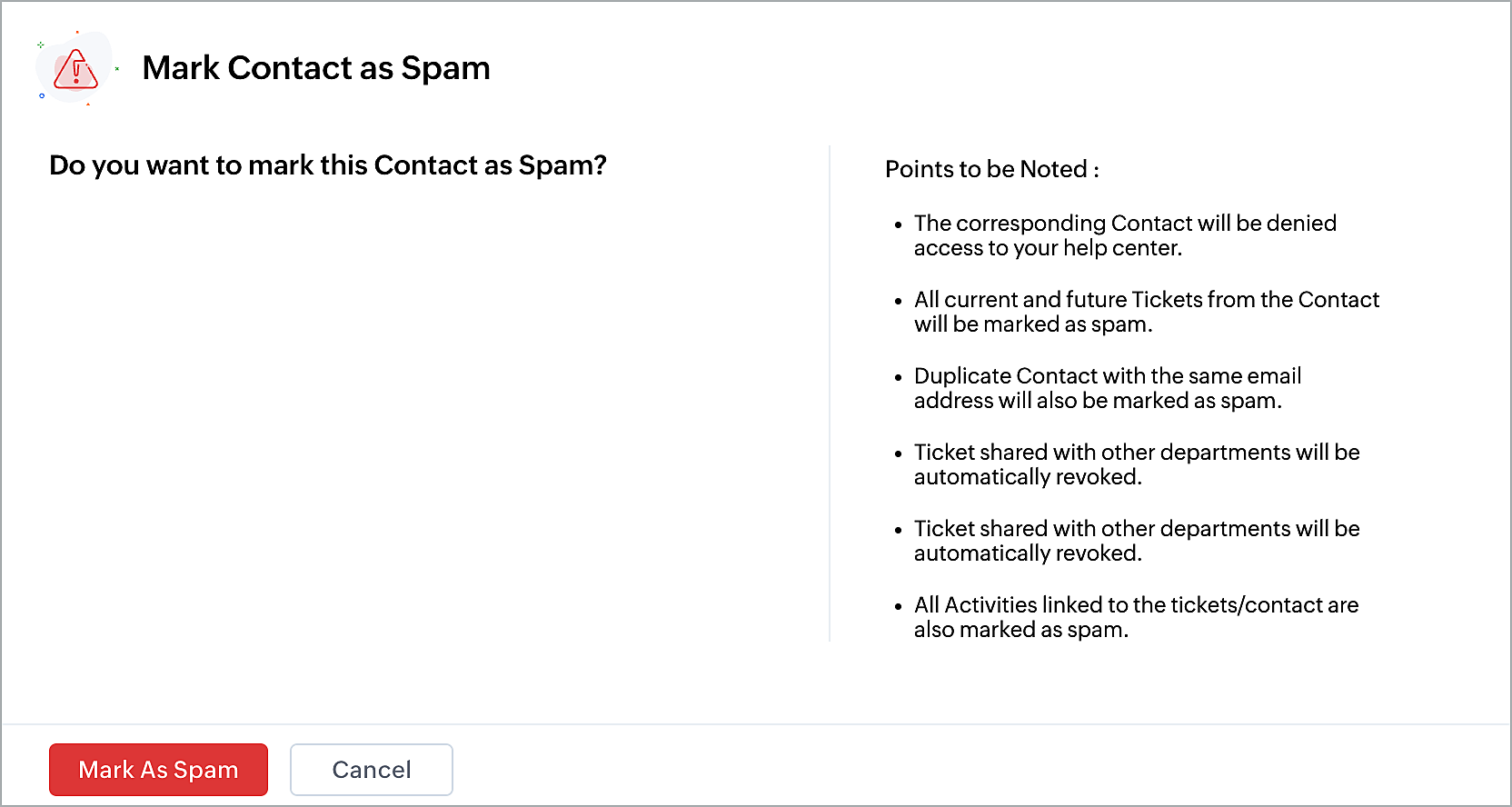This screenshot has width=1512, height=807.
Task: Click the second 'Ticket shared with other departments' note
Action: tap(1137, 541)
